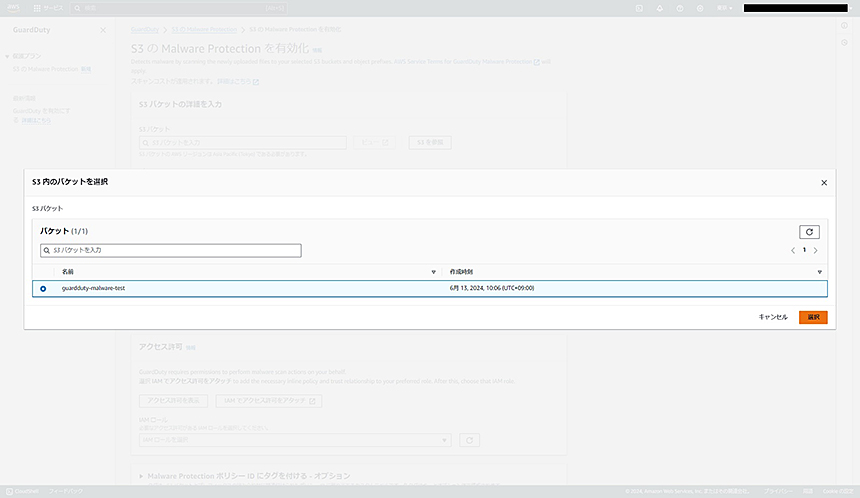Open the console settings gear
The height and width of the screenshot is (498, 860).
[x=700, y=8]
